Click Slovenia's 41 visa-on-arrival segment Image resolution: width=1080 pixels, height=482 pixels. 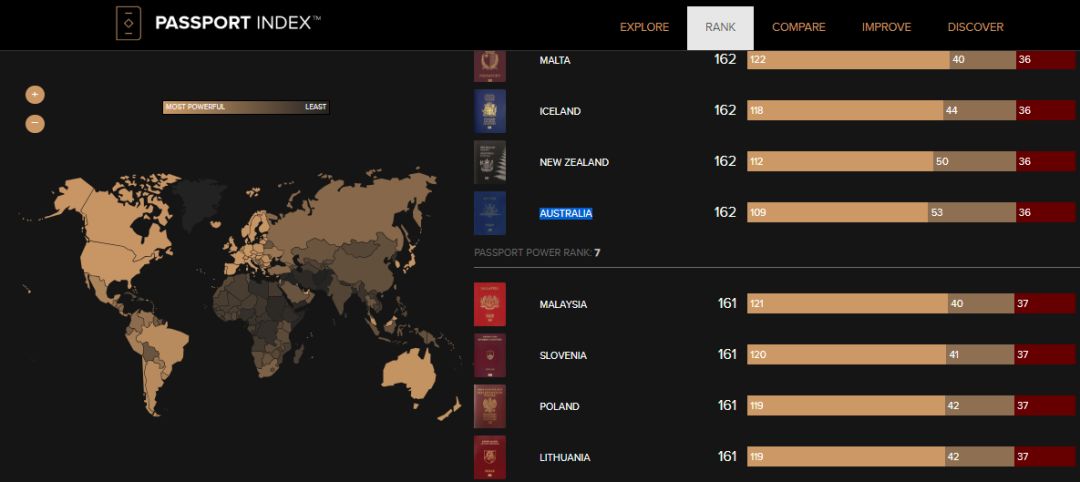[x=980, y=355]
